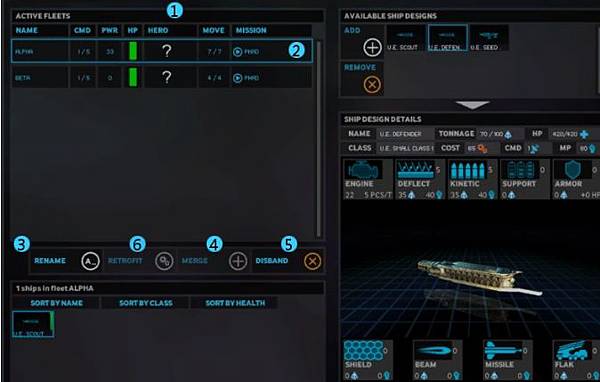Click the RETROFIT label button
The width and height of the screenshot is (600, 382).
pos(125,261)
